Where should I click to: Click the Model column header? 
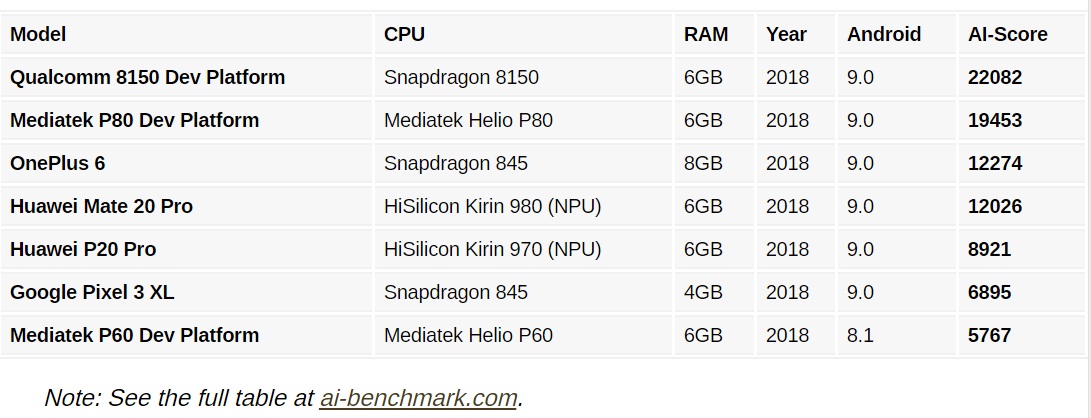click(38, 34)
